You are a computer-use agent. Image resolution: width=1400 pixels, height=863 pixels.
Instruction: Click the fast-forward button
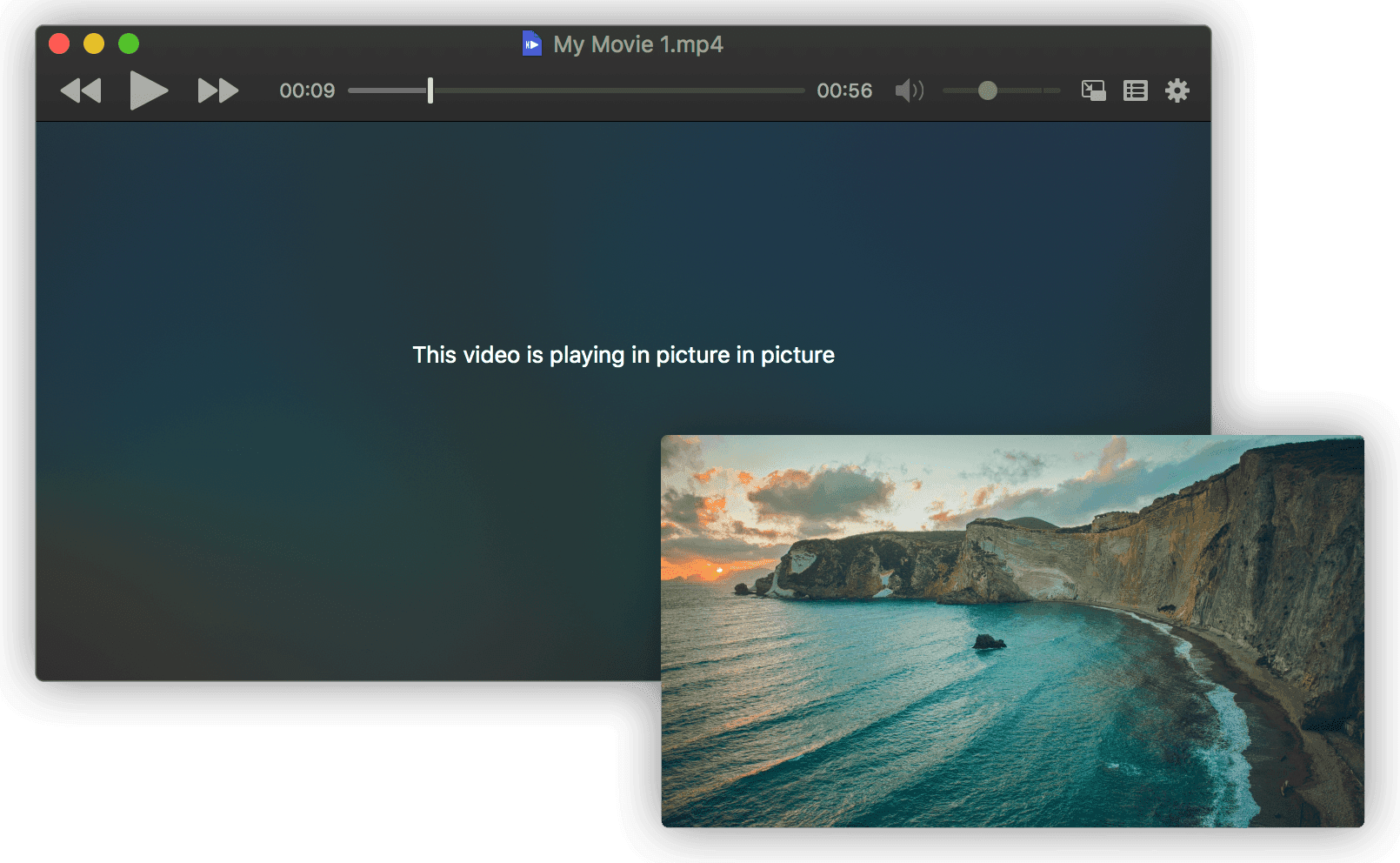coord(218,90)
